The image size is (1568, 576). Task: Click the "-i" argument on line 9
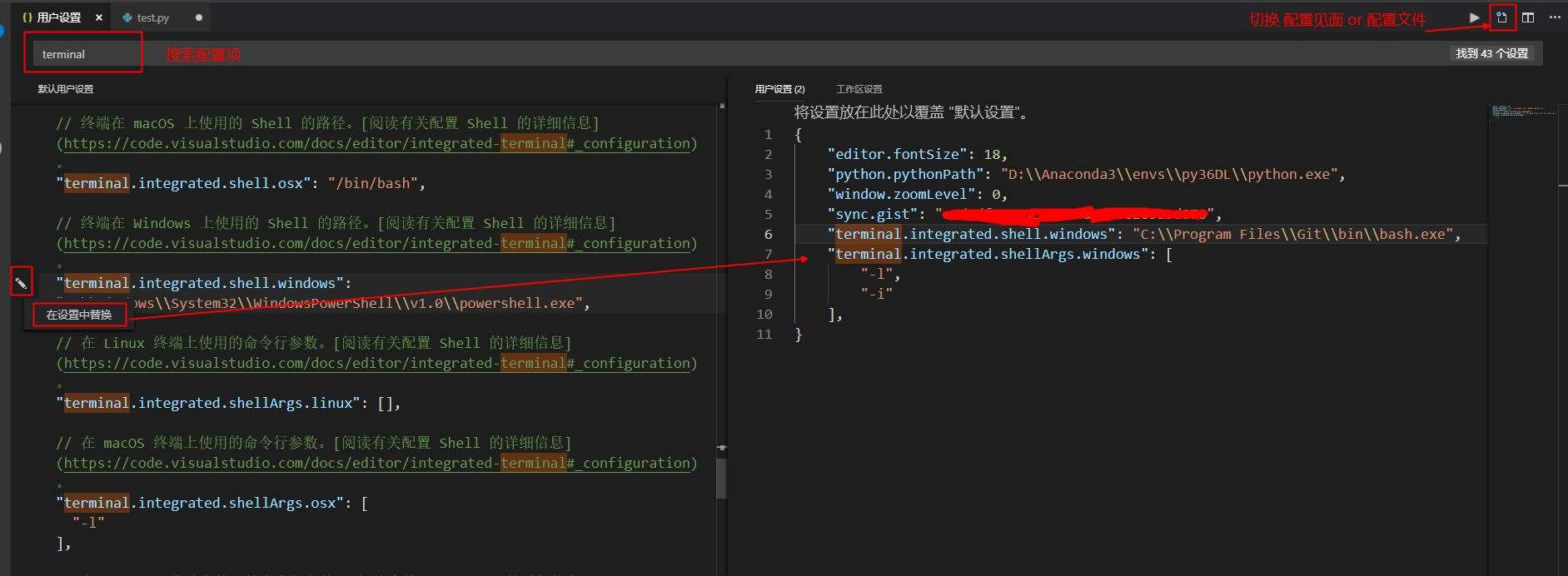[x=877, y=294]
